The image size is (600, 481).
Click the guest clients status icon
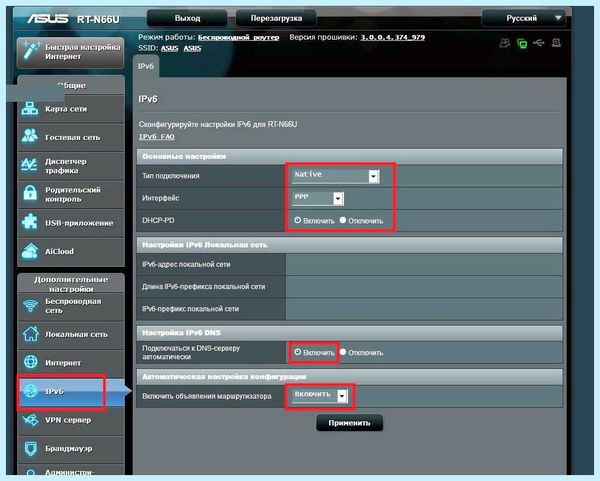tap(504, 43)
